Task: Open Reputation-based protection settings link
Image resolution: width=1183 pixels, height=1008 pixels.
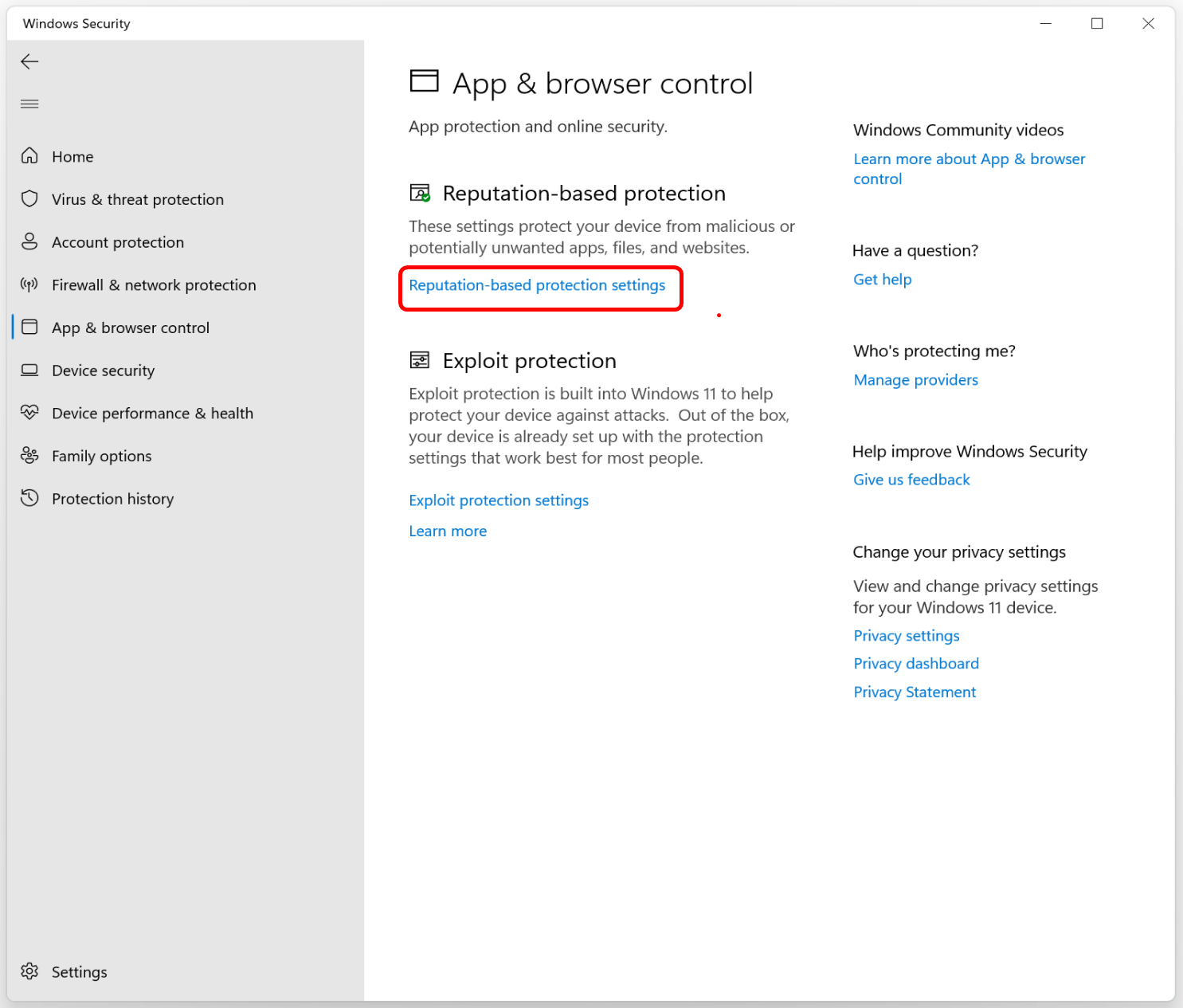Action: coord(537,285)
